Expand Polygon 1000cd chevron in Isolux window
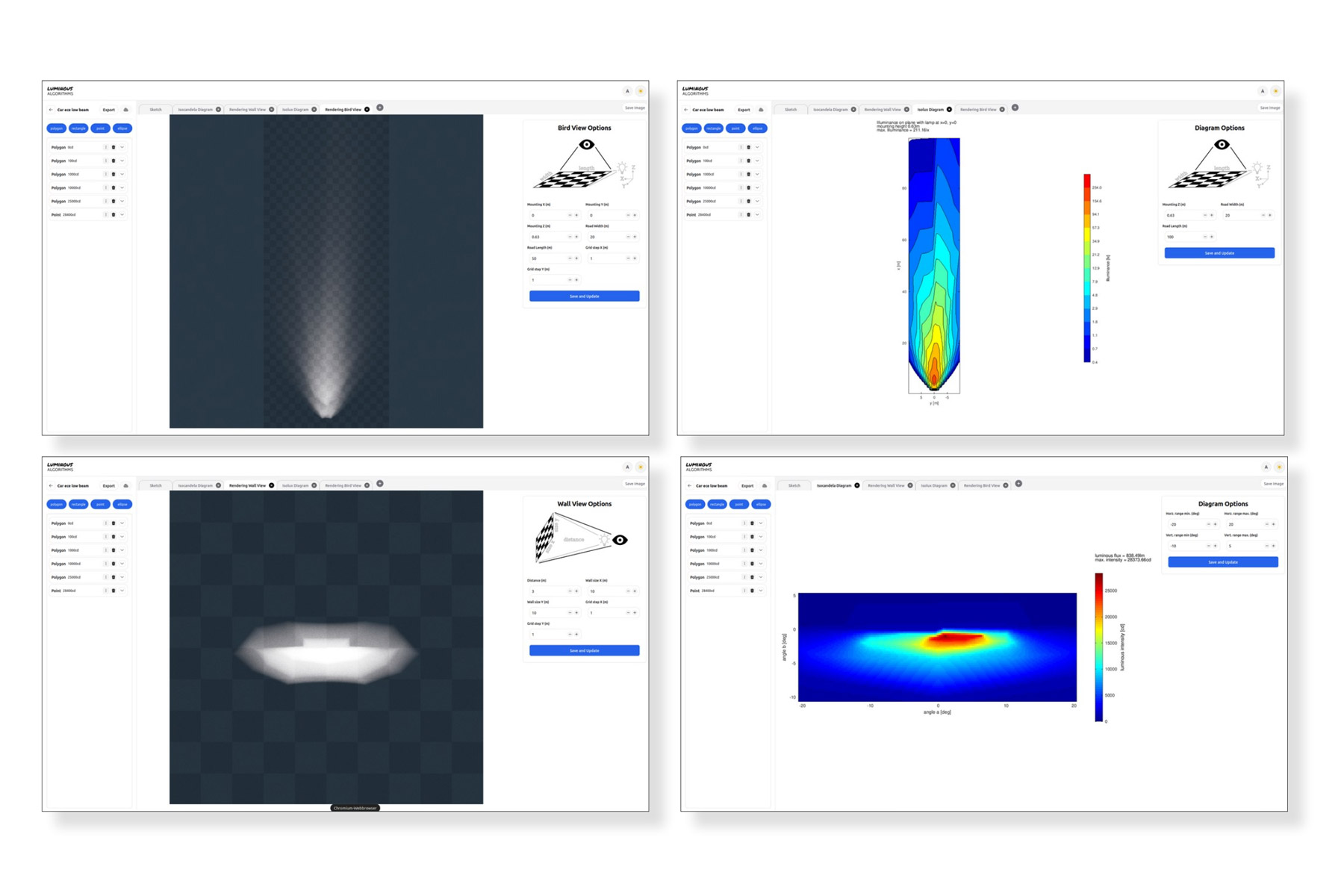The width and height of the screenshot is (1344, 896). [757, 174]
